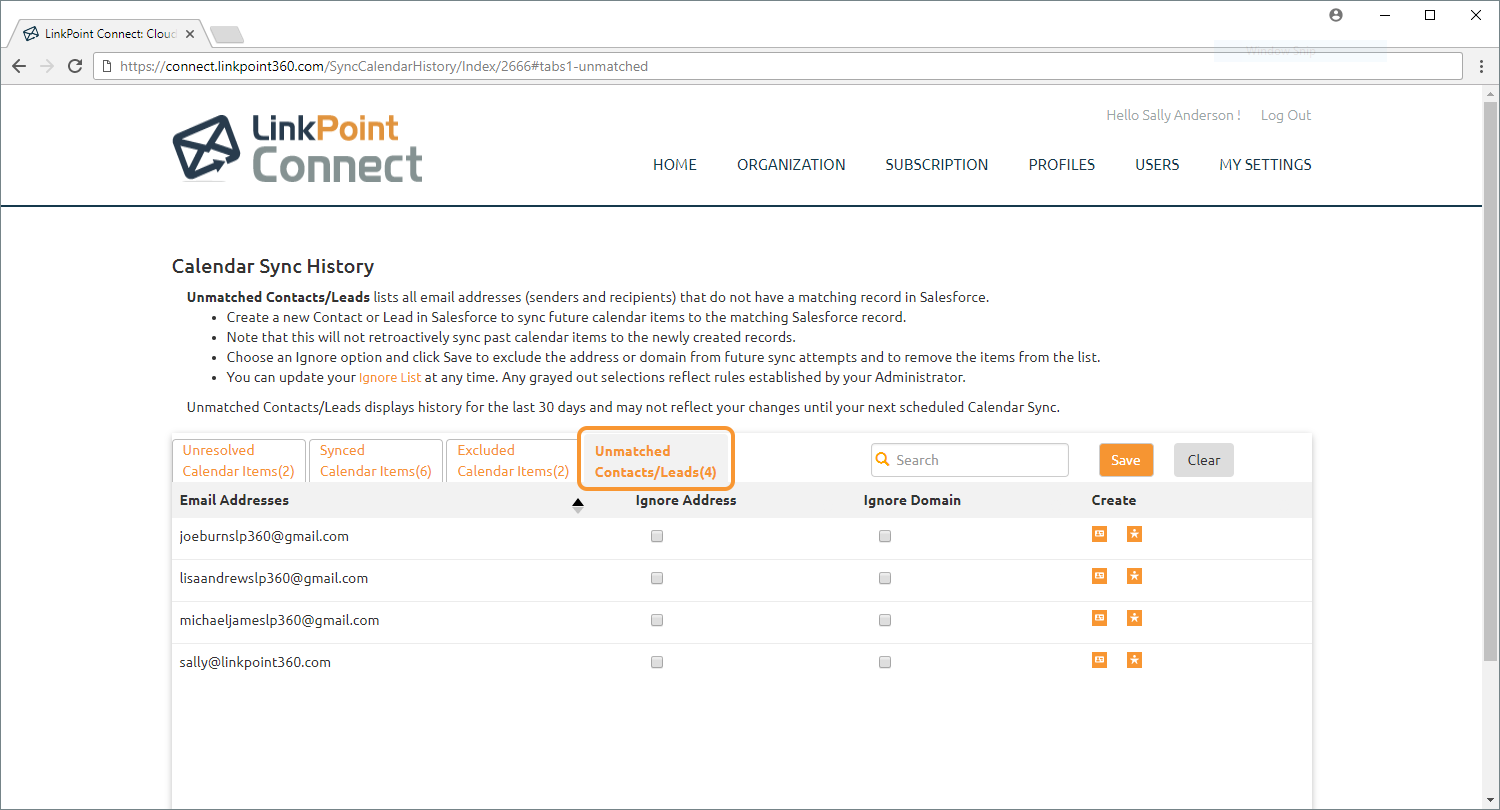Create Contact for joeburnslp360@gmail.com
1500x810 pixels.
point(1099,534)
